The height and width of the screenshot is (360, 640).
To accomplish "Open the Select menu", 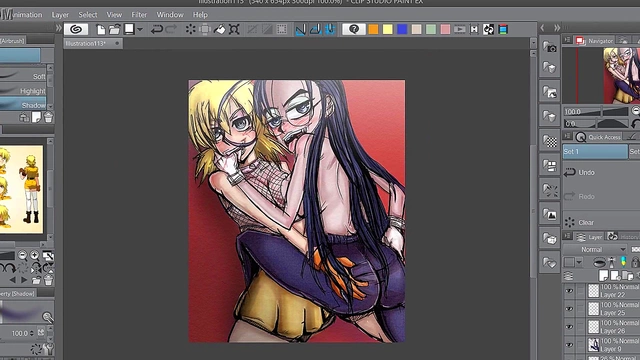I will [x=88, y=15].
